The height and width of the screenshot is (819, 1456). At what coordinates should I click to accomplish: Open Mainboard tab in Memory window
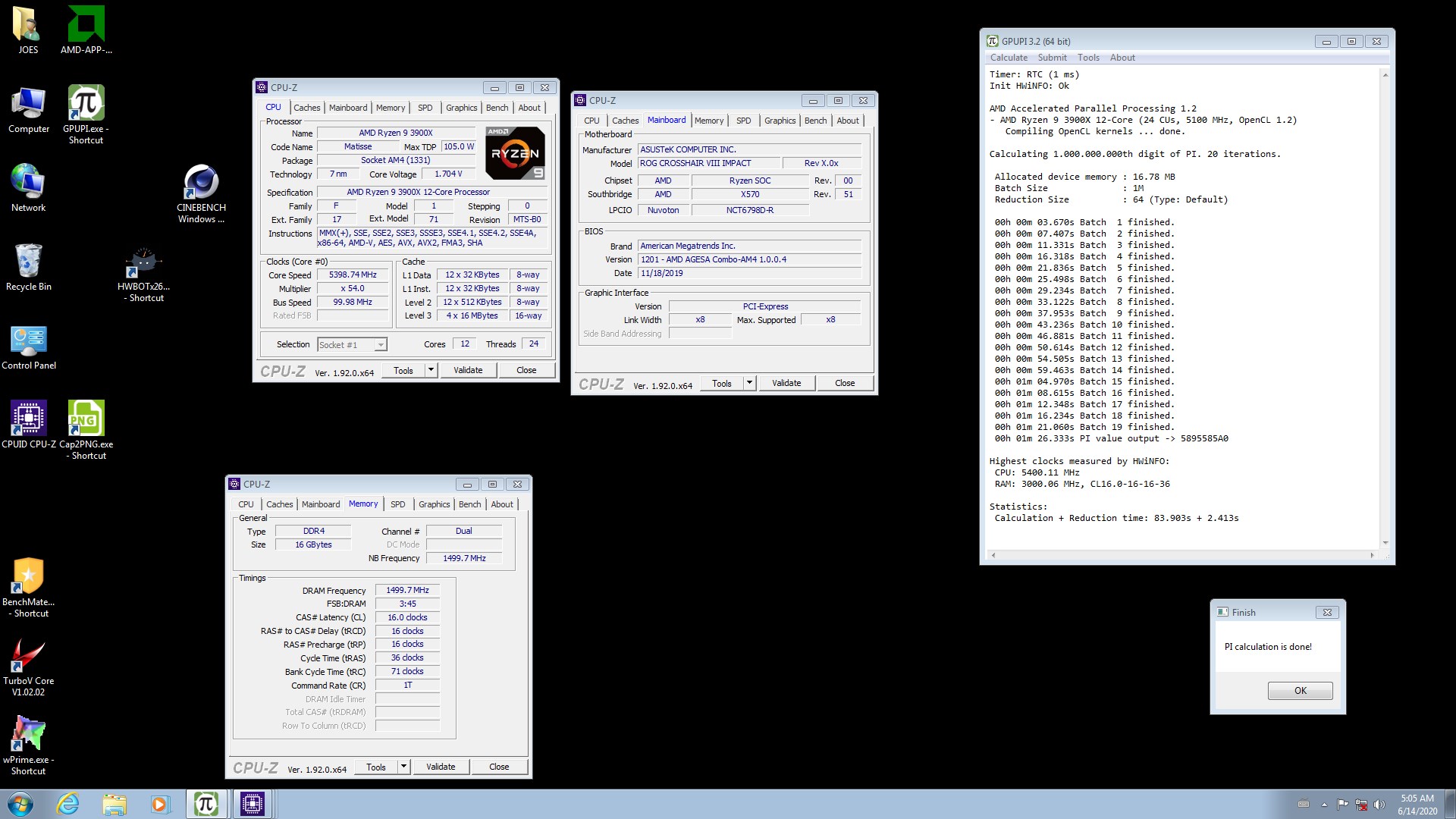tap(321, 504)
